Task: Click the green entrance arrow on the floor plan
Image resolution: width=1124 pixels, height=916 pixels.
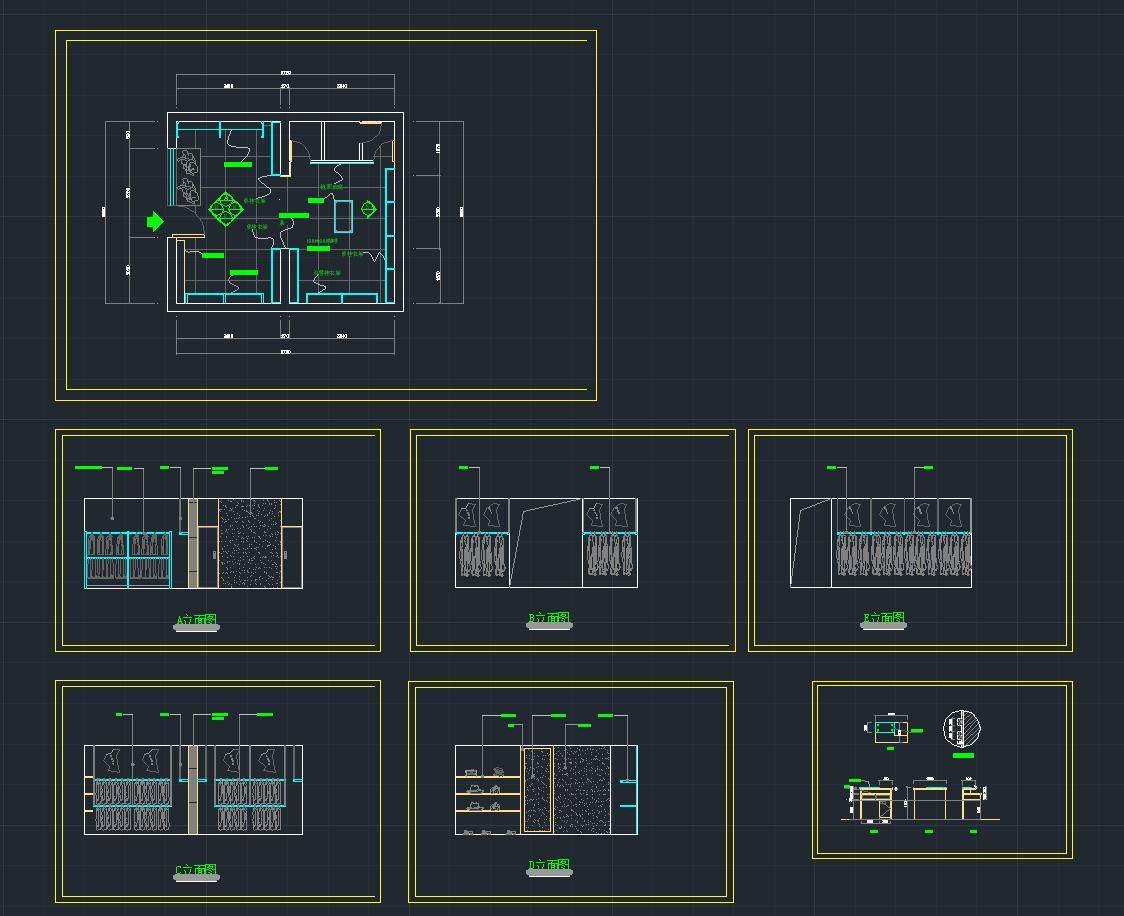Action: point(155,221)
